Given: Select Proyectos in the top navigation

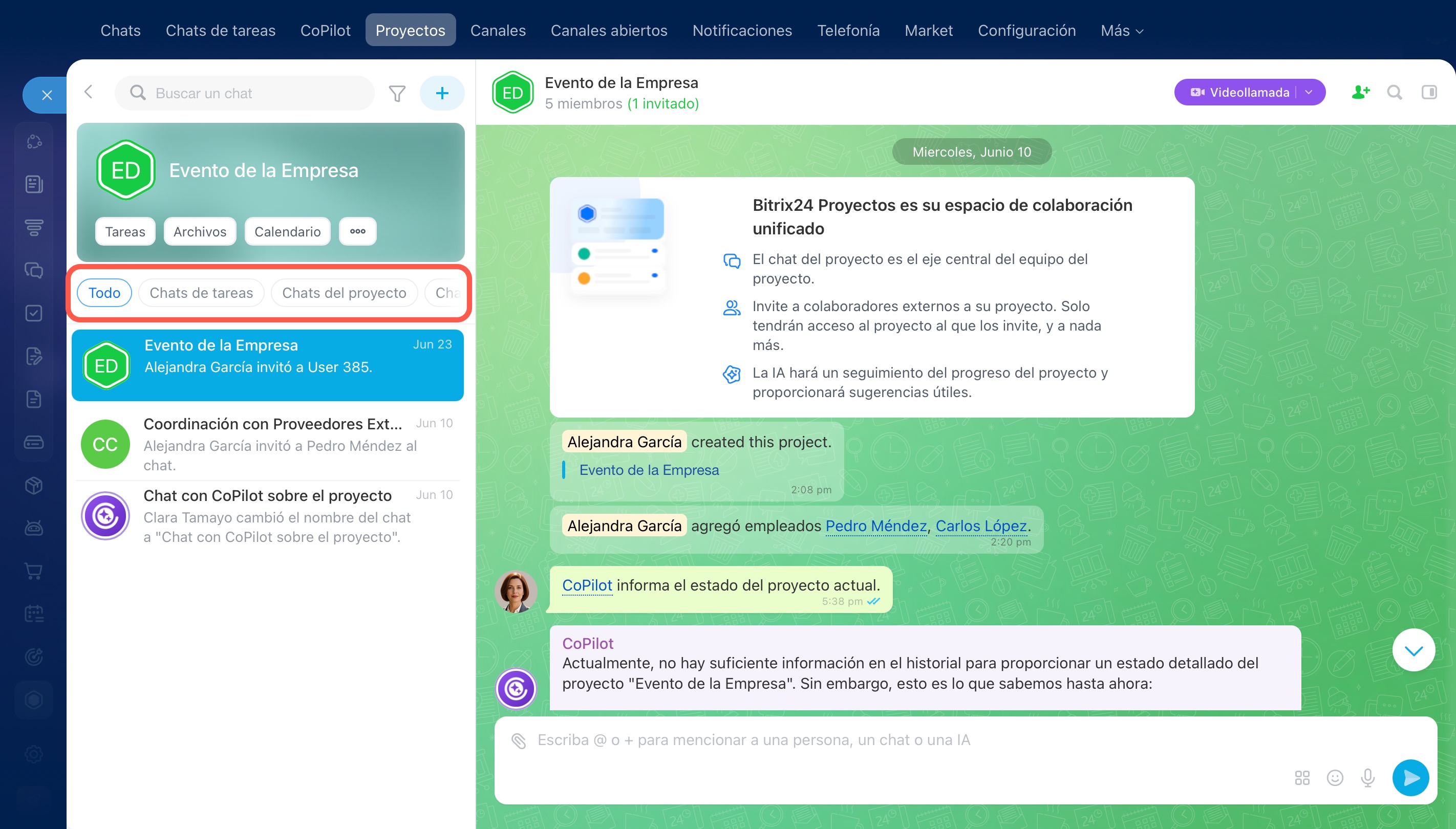Looking at the screenshot, I should click(410, 30).
